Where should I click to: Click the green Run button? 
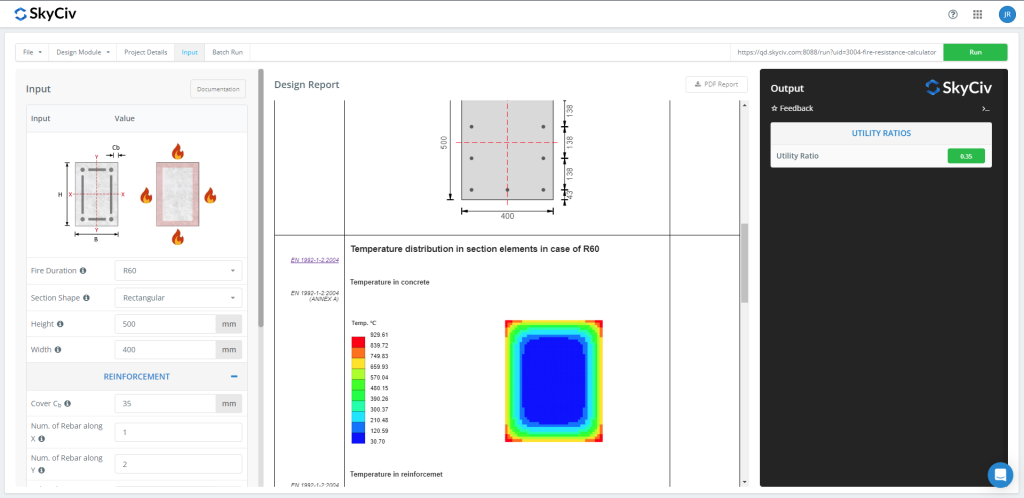(975, 51)
